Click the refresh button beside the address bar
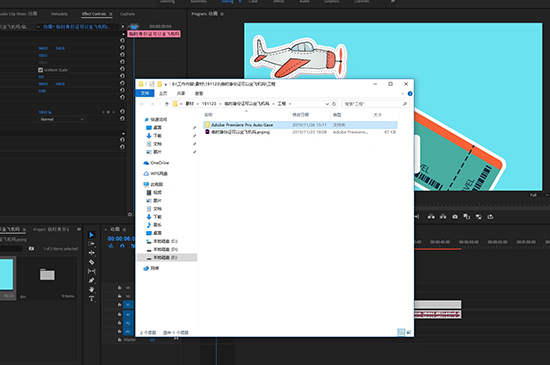Screen dimensions: 550x365 [334, 104]
